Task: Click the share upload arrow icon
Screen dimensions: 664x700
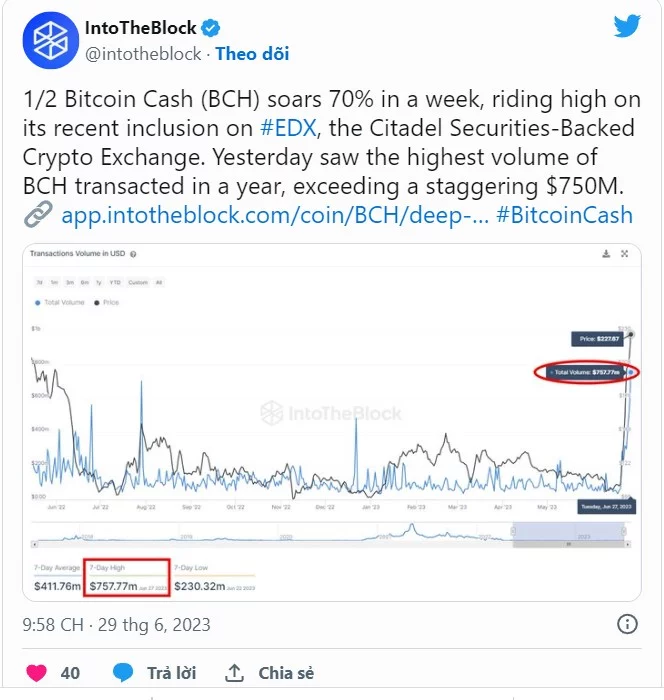Action: point(234,673)
